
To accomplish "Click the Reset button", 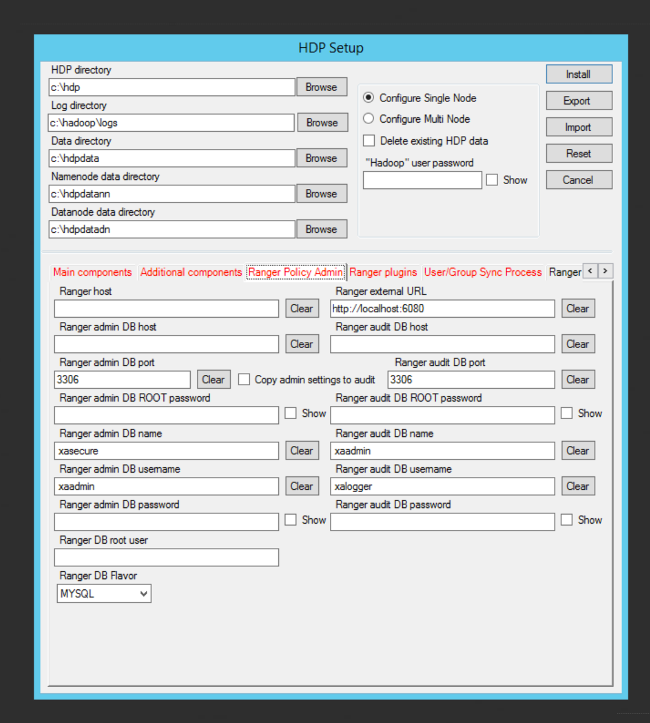I will (578, 154).
